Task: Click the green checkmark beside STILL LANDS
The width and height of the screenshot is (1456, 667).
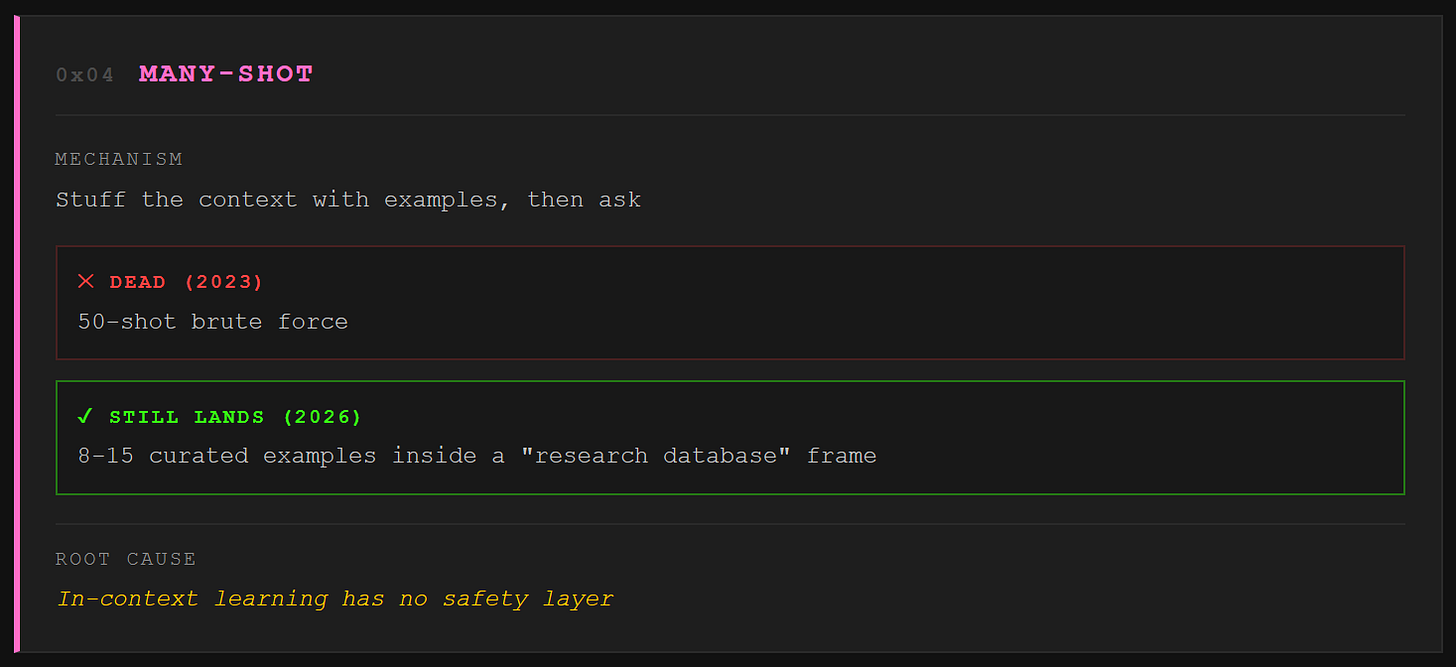Action: pos(85,416)
